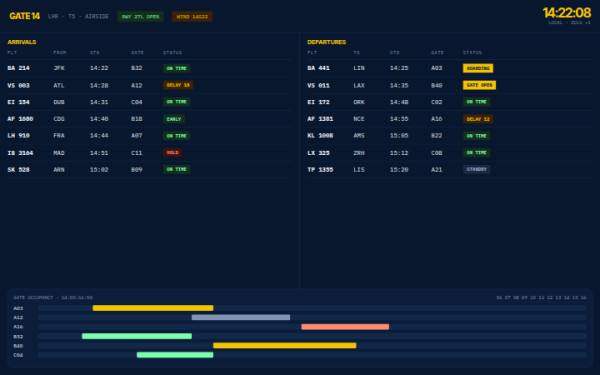Image resolution: width=600 pixels, height=375 pixels.
Task: Click gate A21 in the LIS departure row
Action: tap(437, 170)
